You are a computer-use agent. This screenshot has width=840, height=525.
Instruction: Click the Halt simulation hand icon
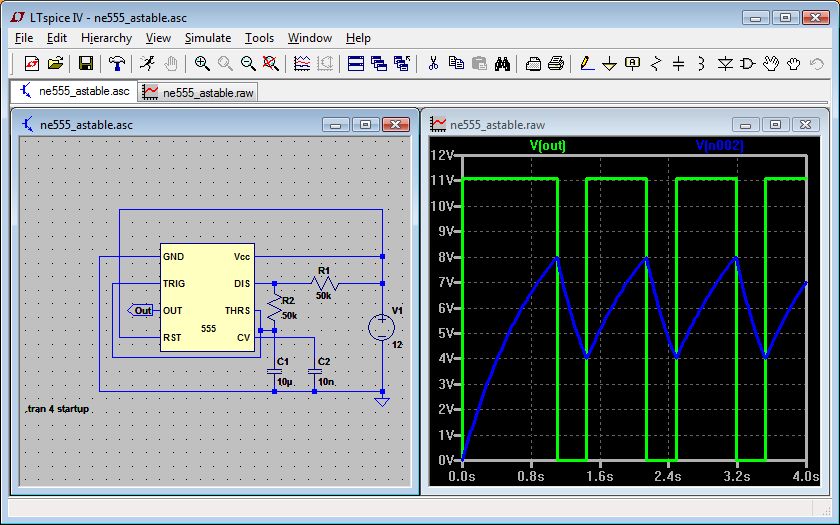pos(170,64)
